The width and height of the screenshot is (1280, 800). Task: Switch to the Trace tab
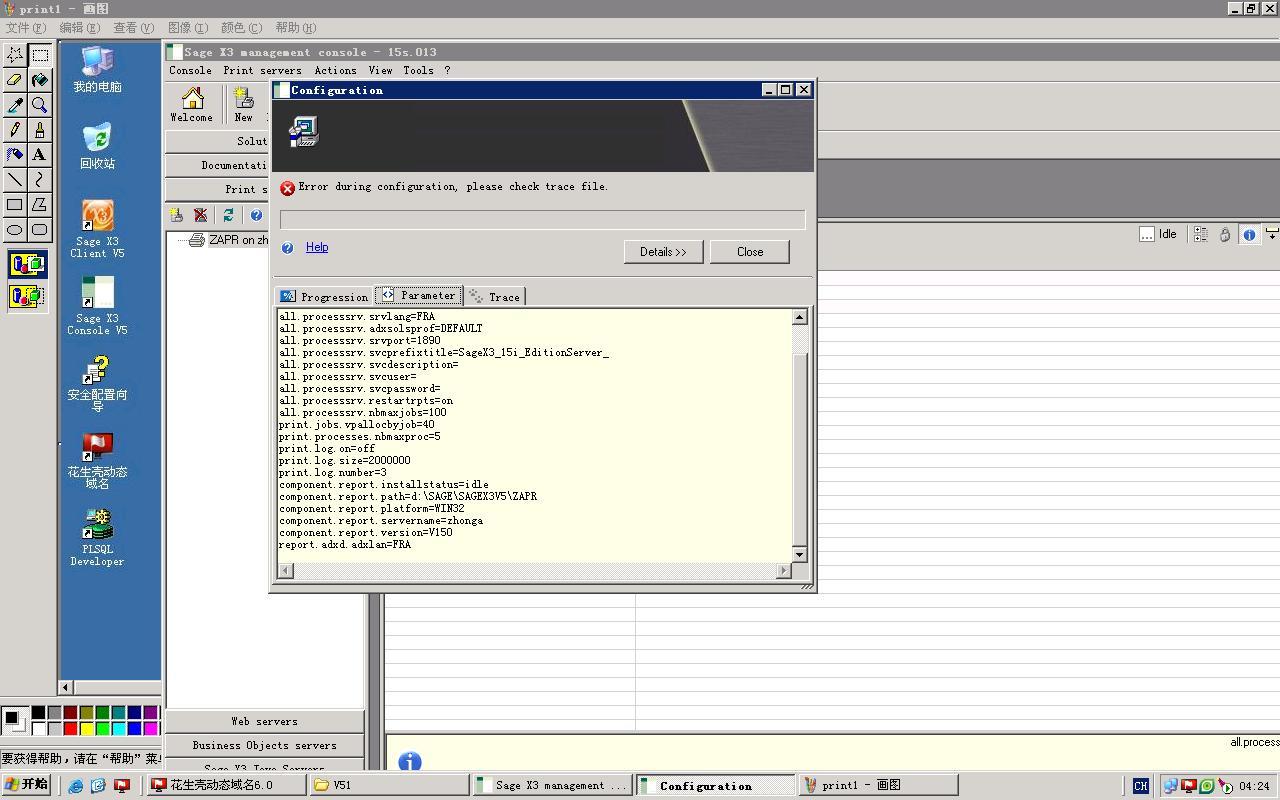[x=495, y=296]
